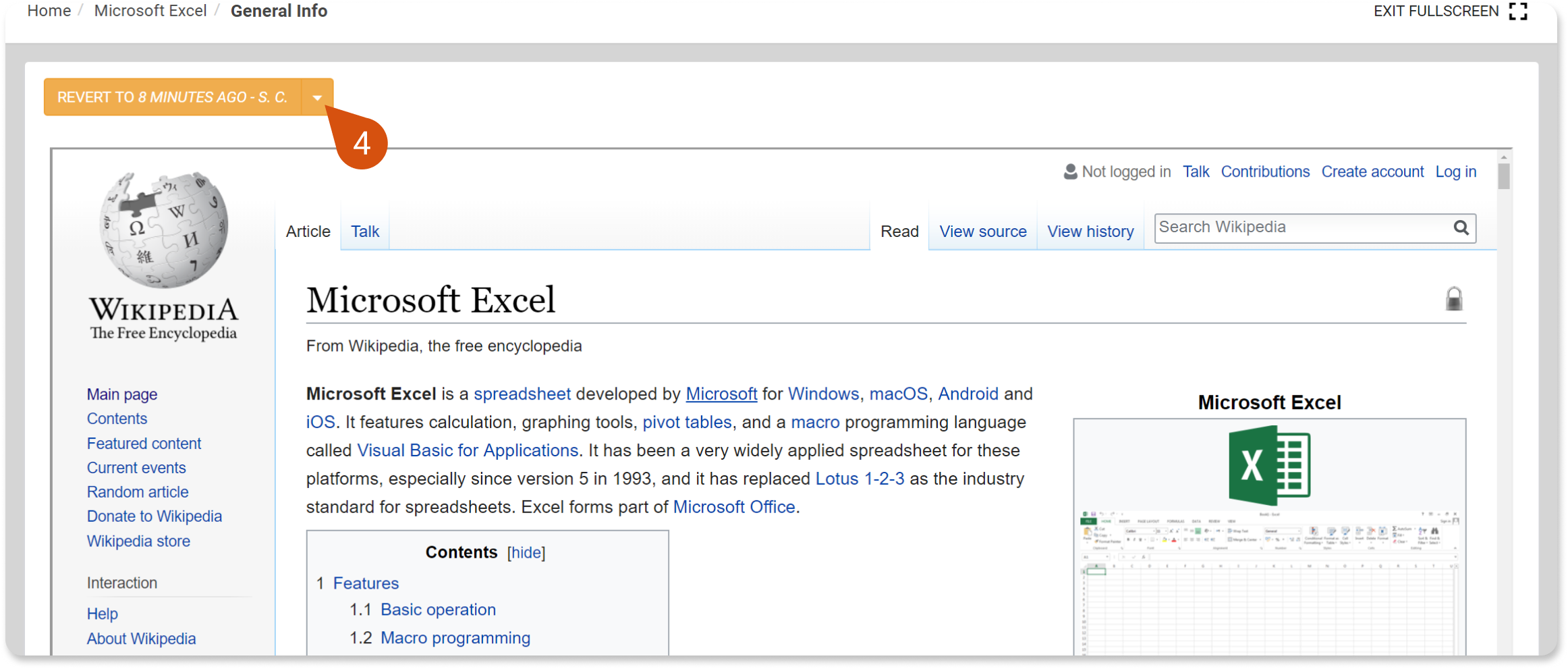The height and width of the screenshot is (669, 1568).
Task: Jump to Macro programming section
Action: (455, 639)
